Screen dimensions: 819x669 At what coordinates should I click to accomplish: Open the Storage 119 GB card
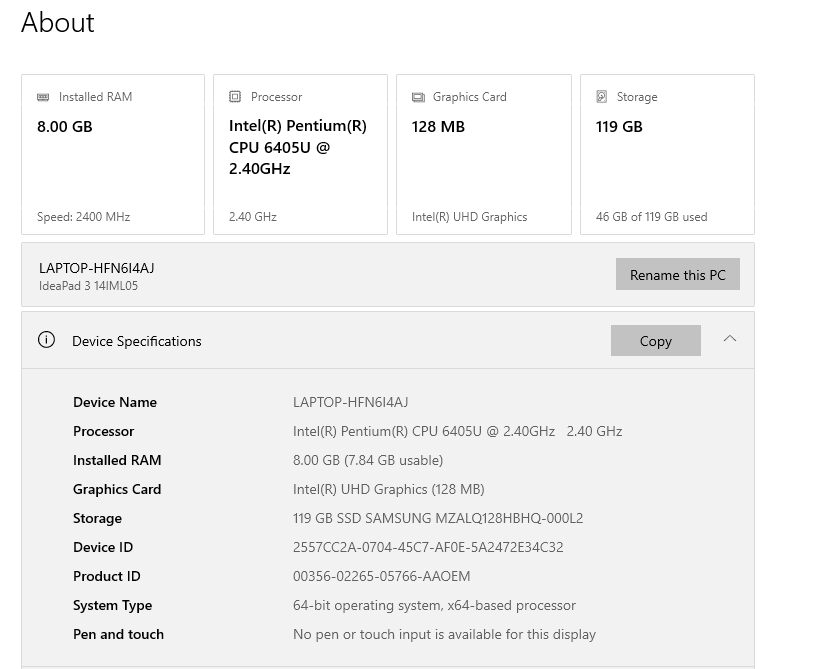coord(667,154)
